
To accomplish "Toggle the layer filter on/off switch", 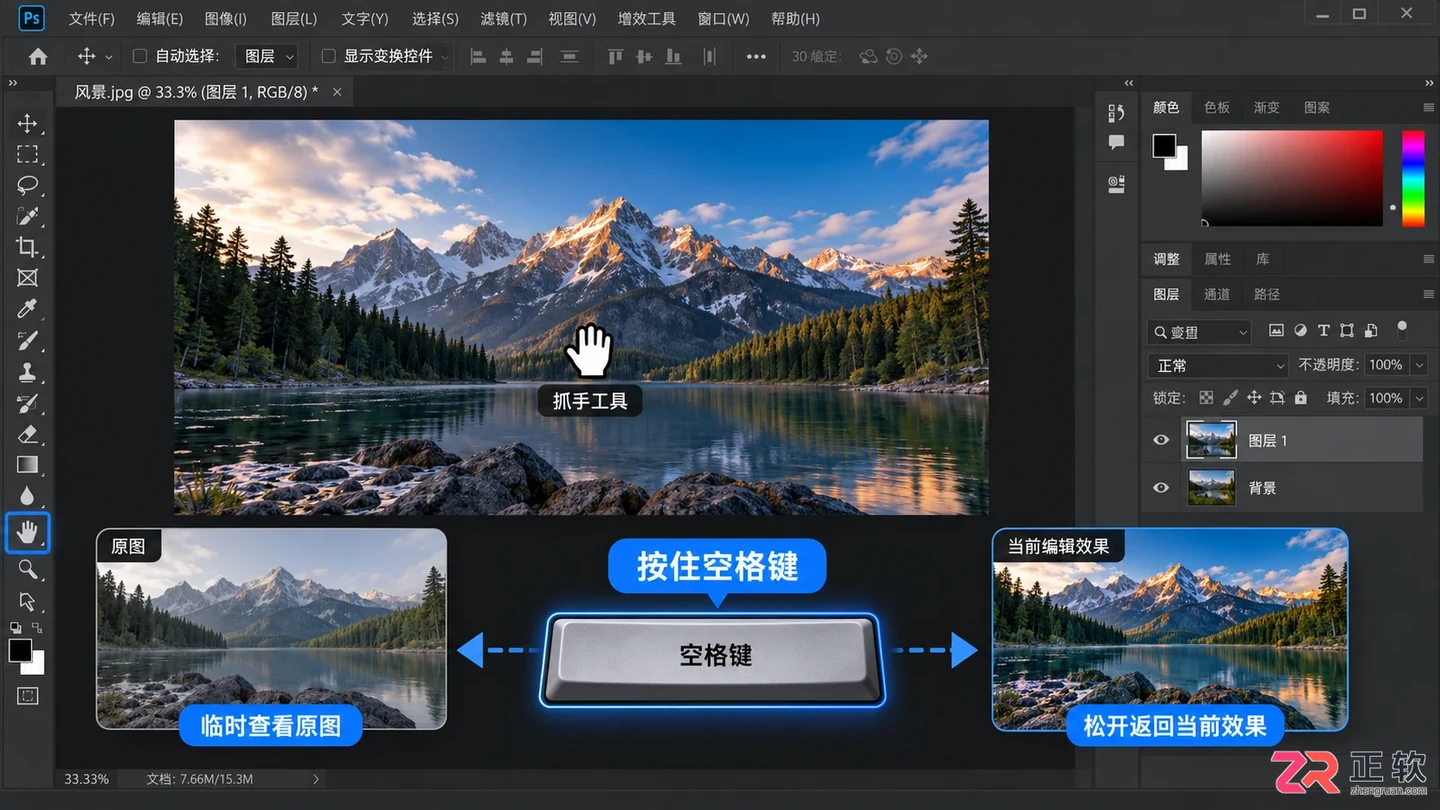I will 1401,329.
